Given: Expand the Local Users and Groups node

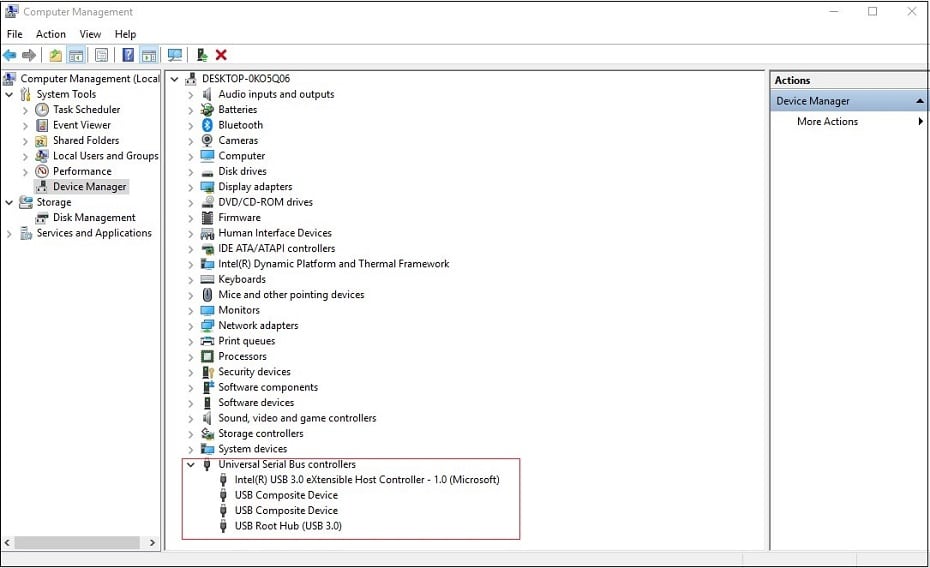Looking at the screenshot, I should pyautogui.click(x=25, y=156).
